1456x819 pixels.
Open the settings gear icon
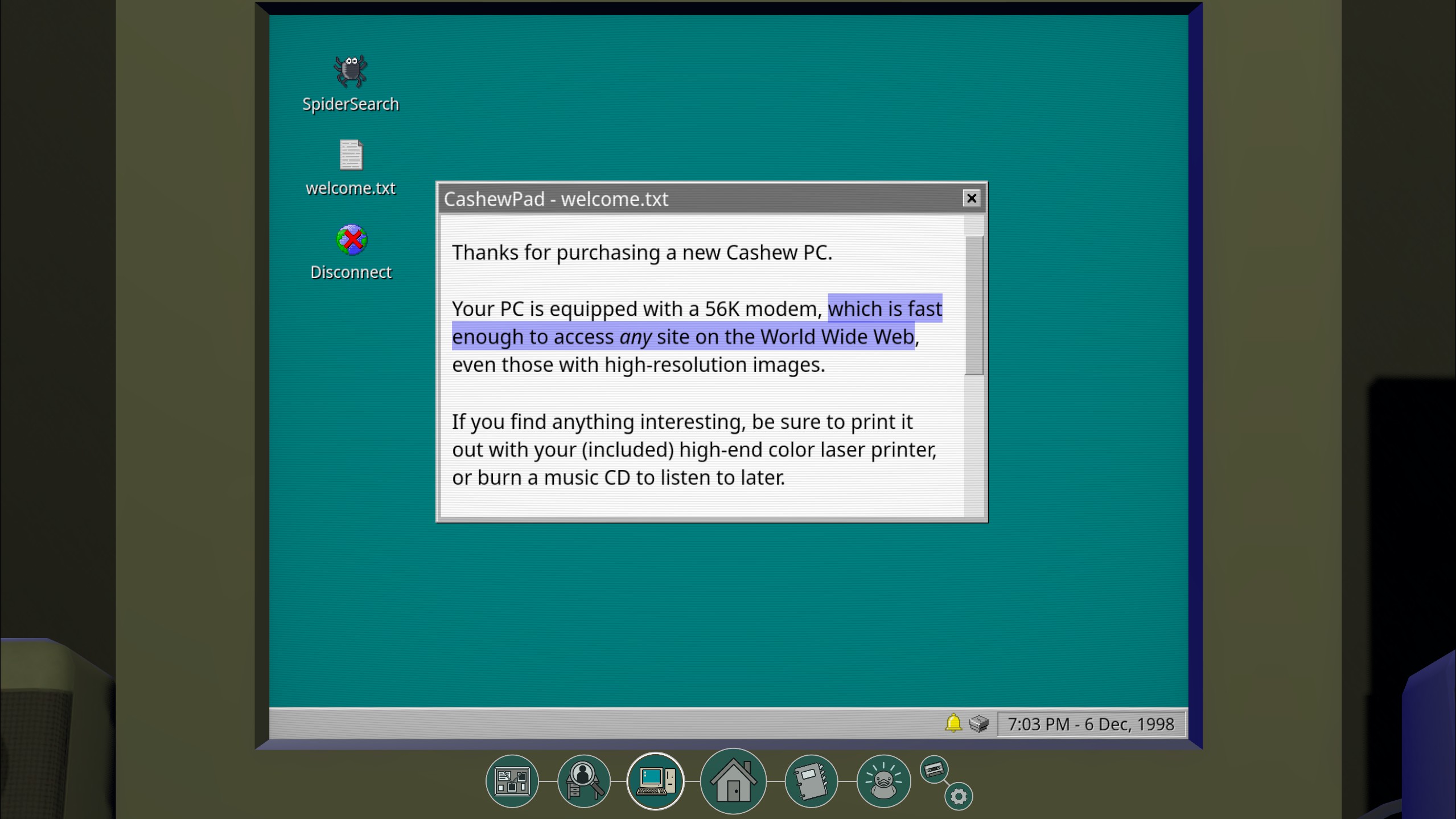(959, 796)
